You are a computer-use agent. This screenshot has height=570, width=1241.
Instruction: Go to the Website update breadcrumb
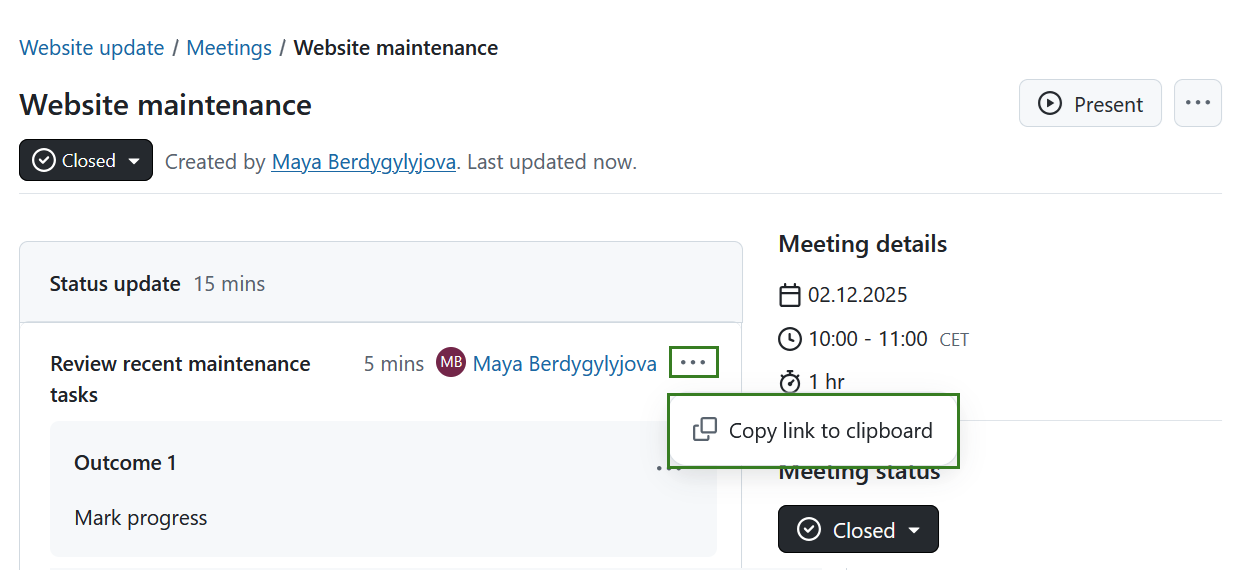point(92,48)
